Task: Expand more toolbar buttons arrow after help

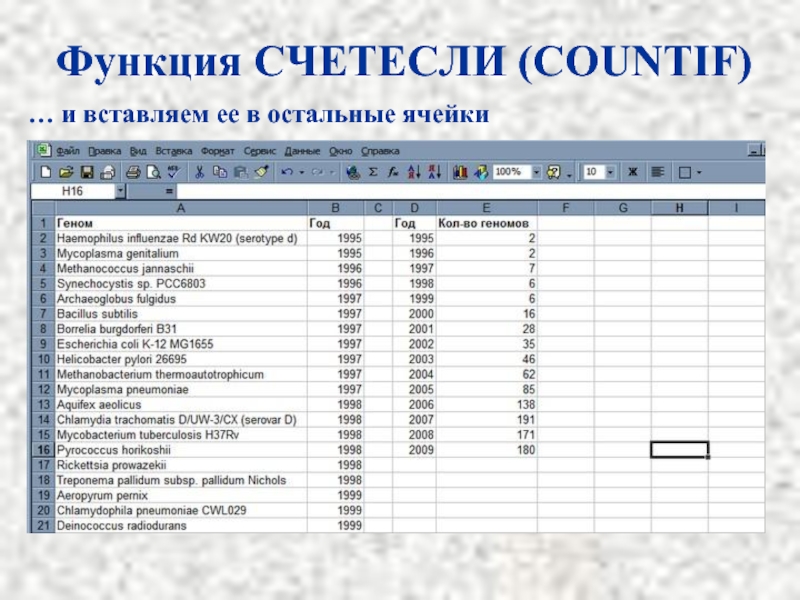Action: coord(569,175)
